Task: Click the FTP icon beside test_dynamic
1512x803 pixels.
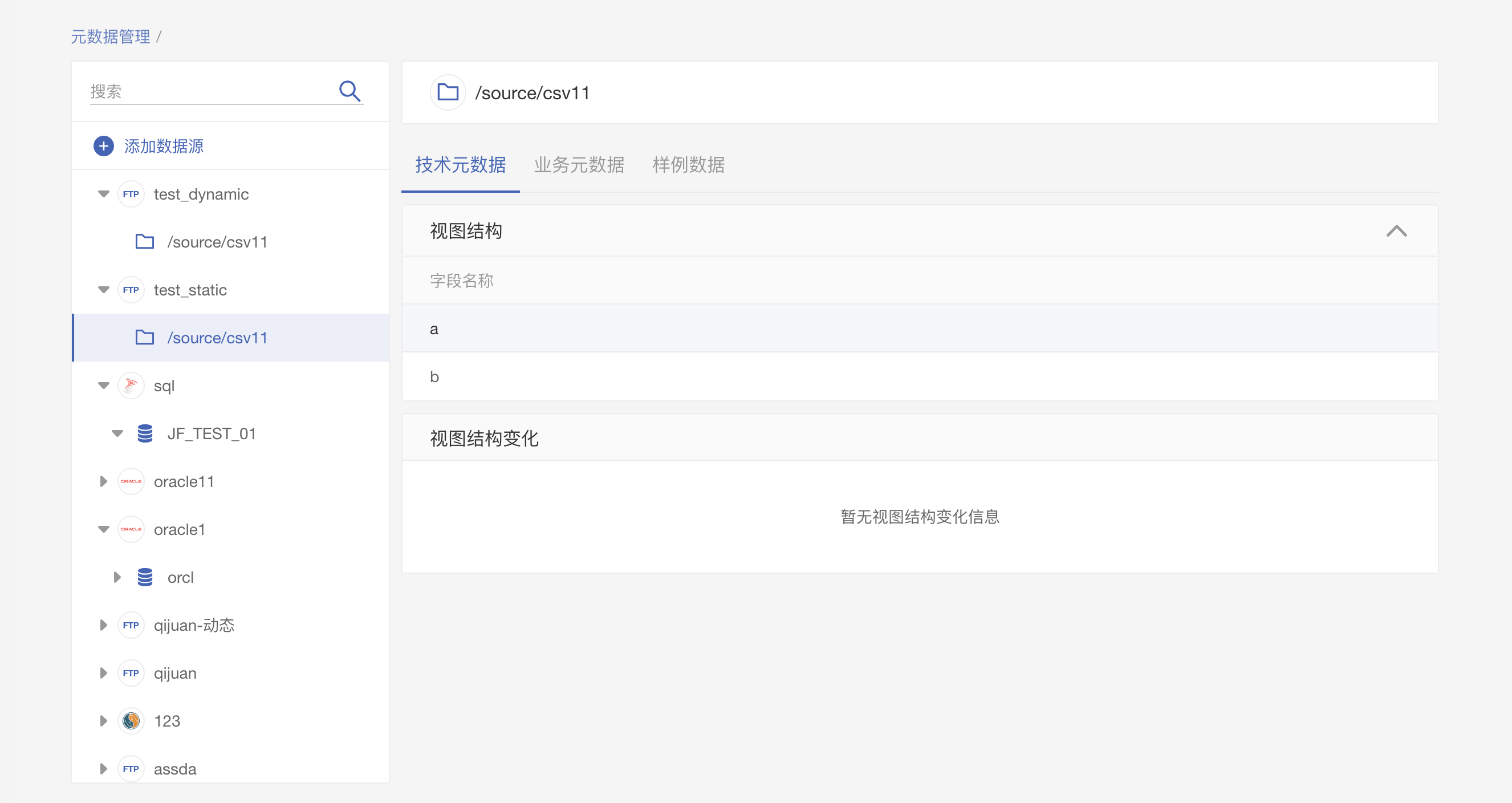Action: [131, 194]
